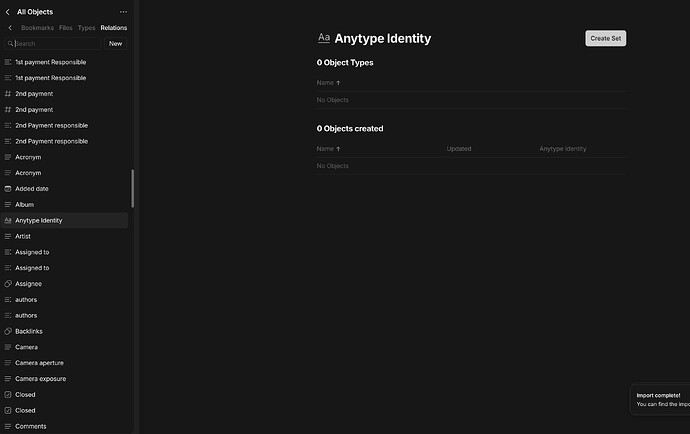Viewport: 690px width, 434px height.
Task: Click the text icon next to Camera exposure
Action: [x=7, y=379]
